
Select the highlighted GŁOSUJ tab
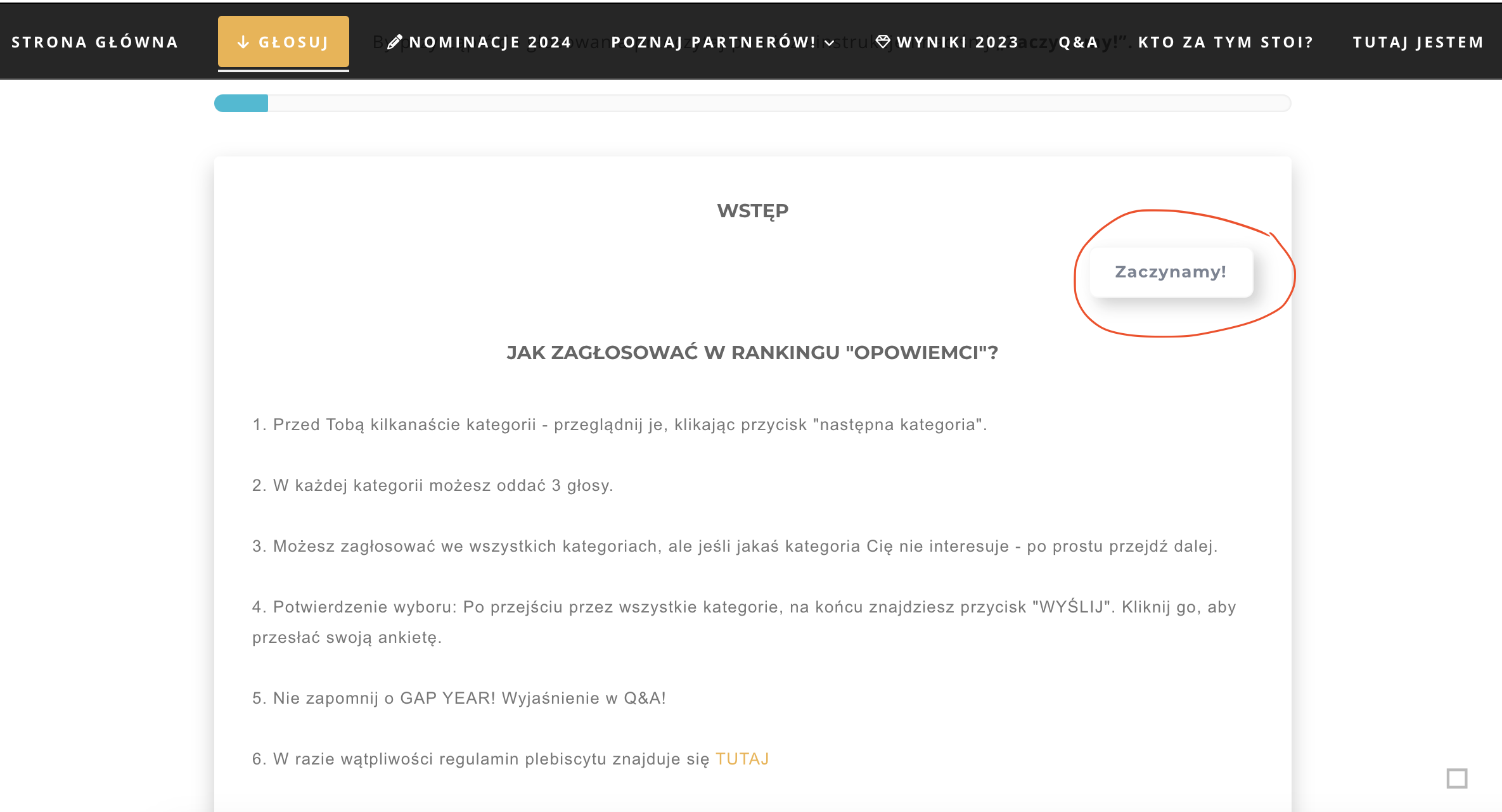(283, 41)
